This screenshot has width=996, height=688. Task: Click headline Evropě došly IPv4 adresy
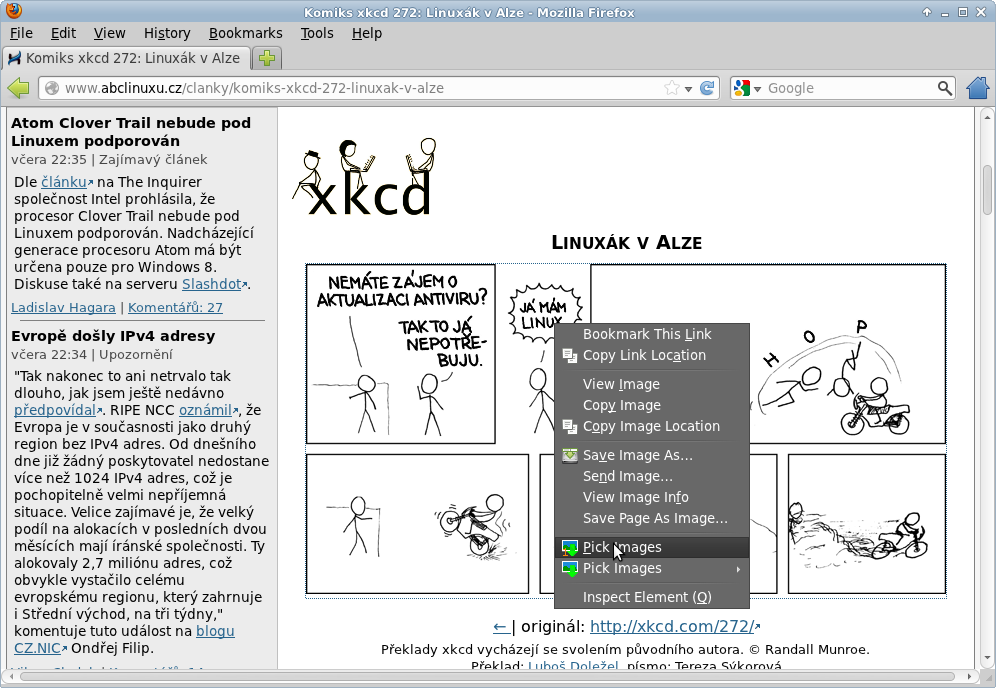tap(113, 336)
